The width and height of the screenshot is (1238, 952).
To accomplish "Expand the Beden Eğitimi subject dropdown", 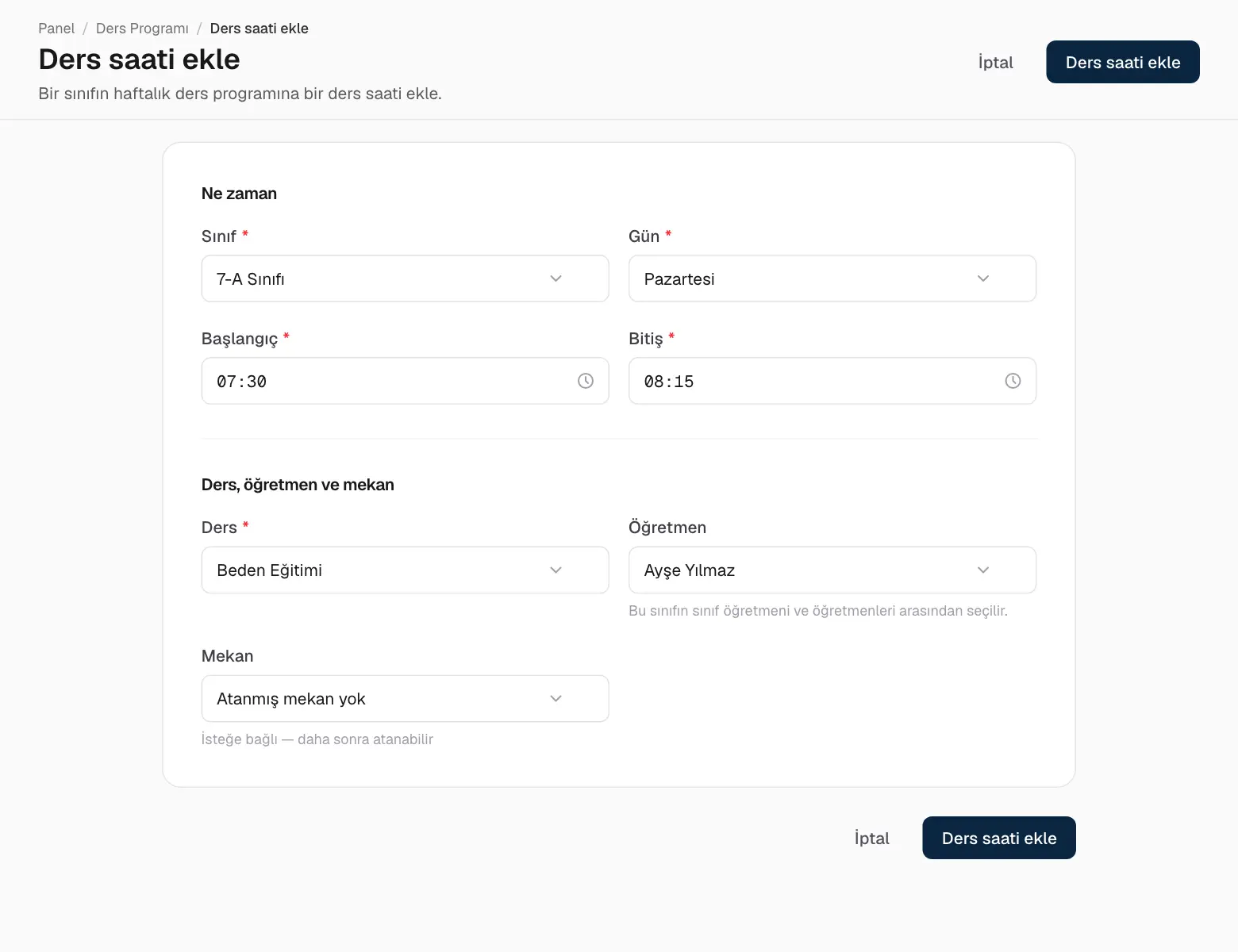I will pyautogui.click(x=405, y=570).
